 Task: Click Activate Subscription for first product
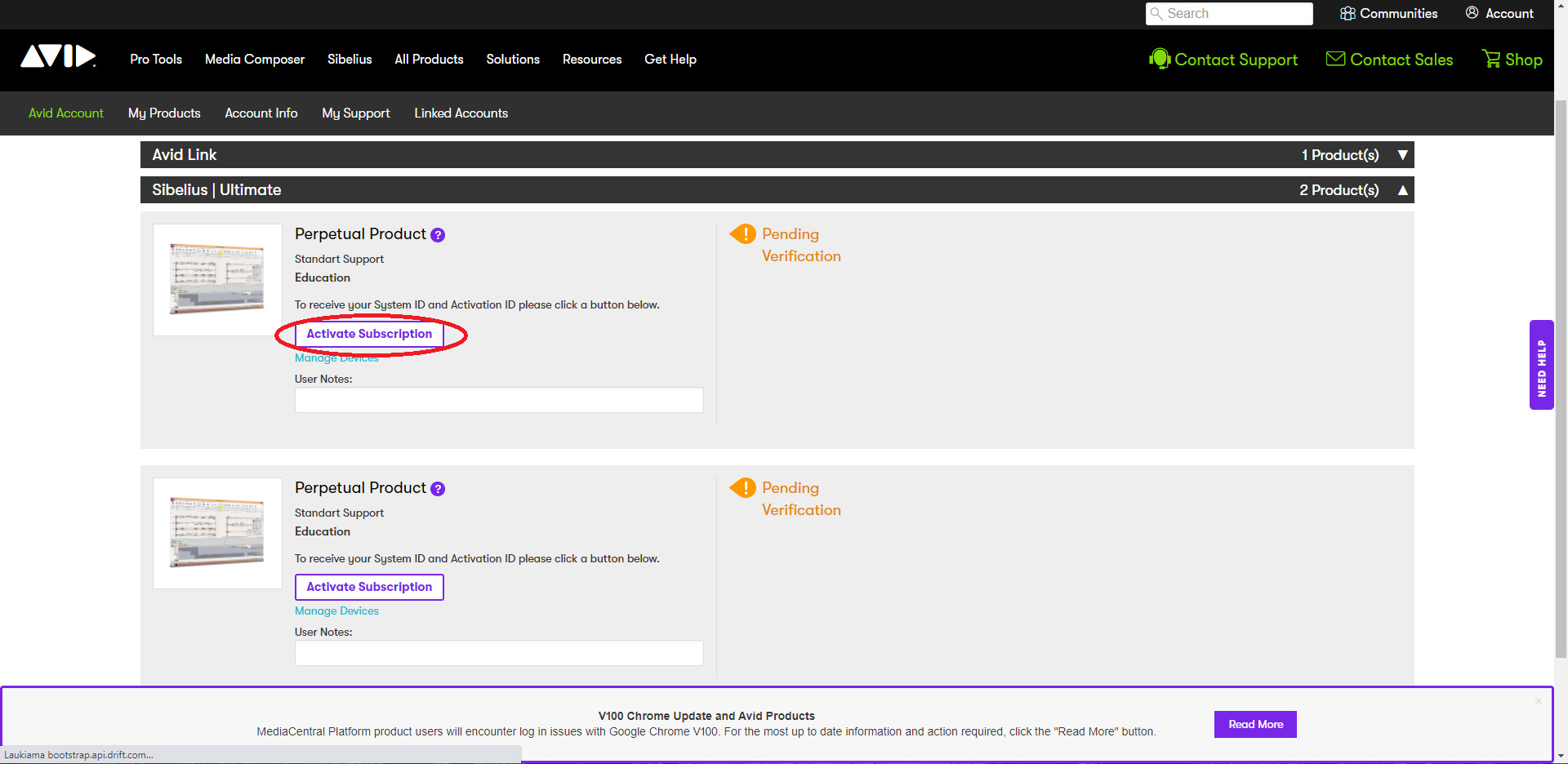pos(369,334)
